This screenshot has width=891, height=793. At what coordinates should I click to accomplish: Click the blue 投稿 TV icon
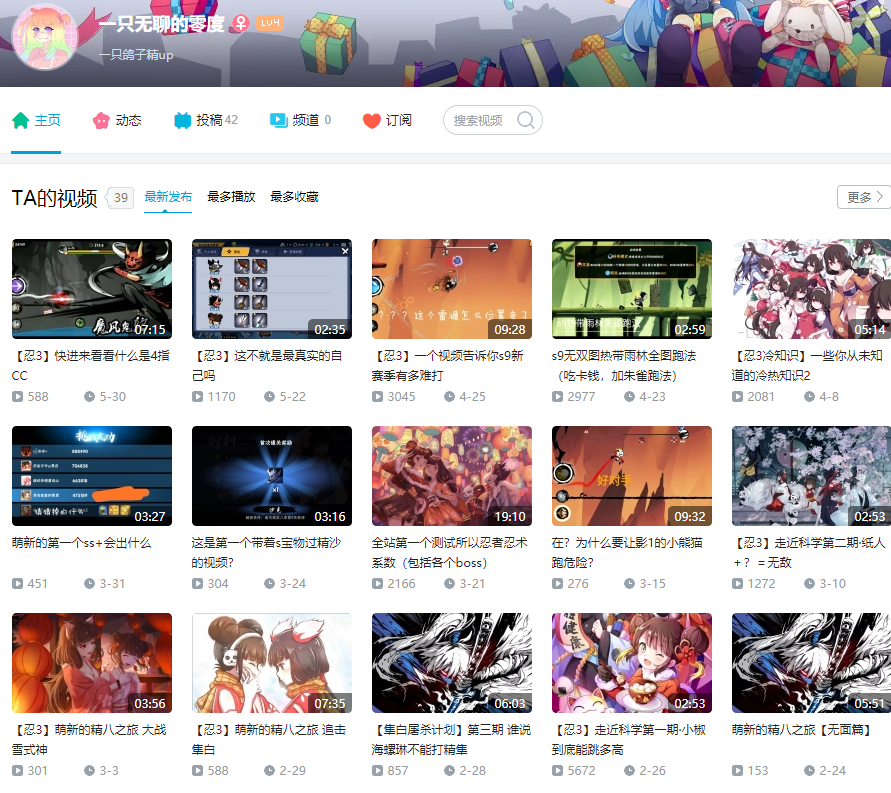coord(182,120)
